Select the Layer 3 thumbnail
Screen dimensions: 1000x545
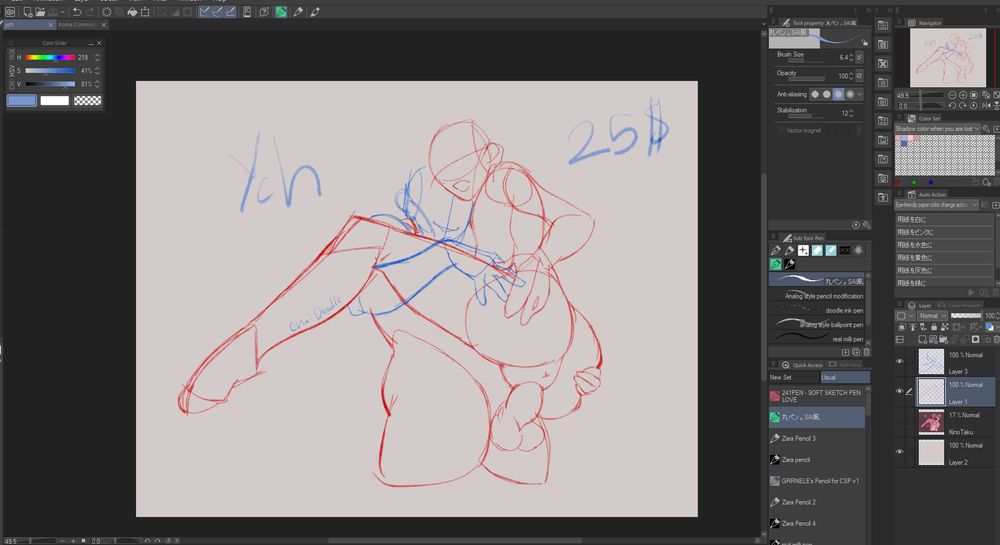(931, 361)
